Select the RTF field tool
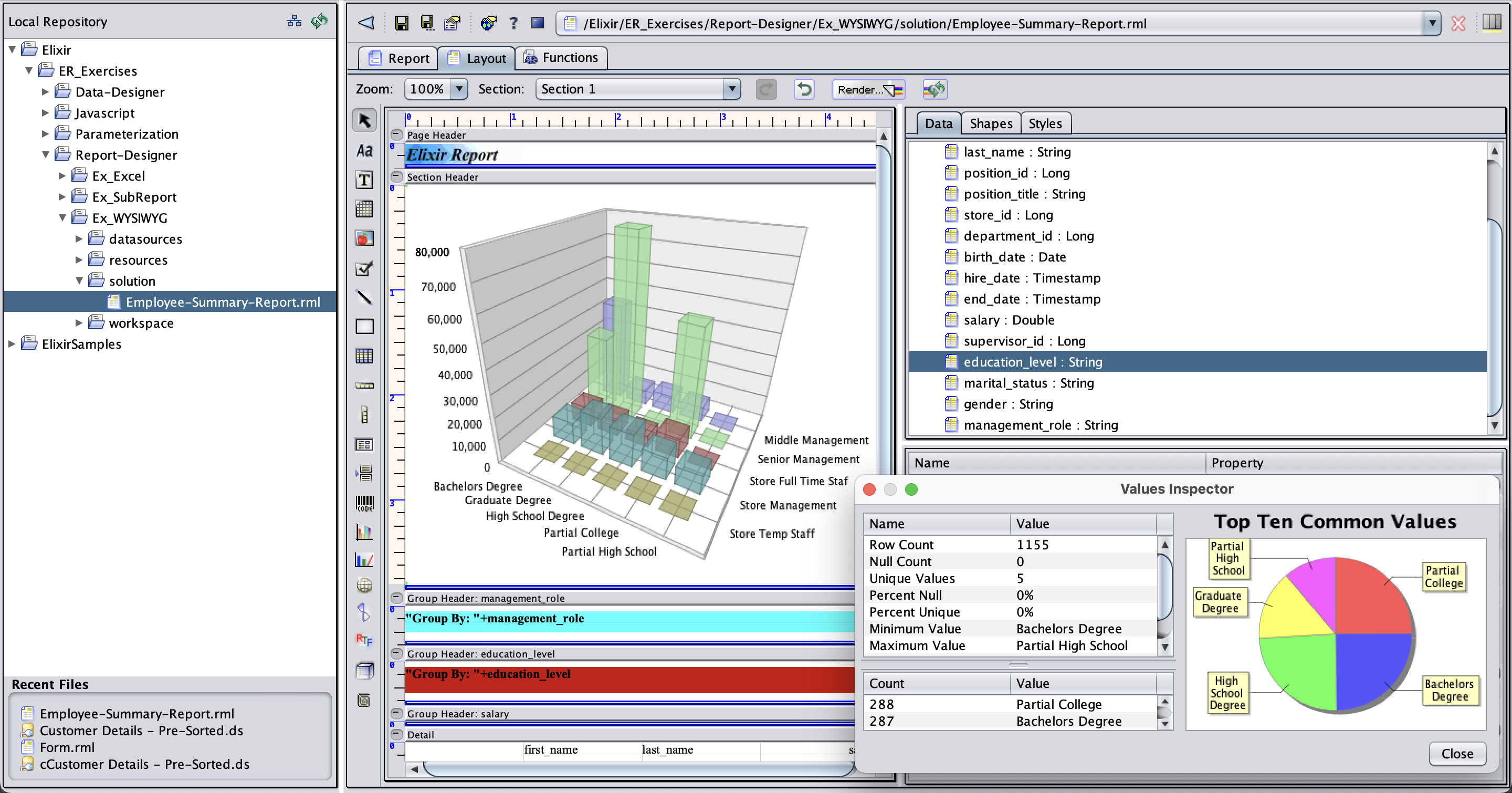 [364, 639]
